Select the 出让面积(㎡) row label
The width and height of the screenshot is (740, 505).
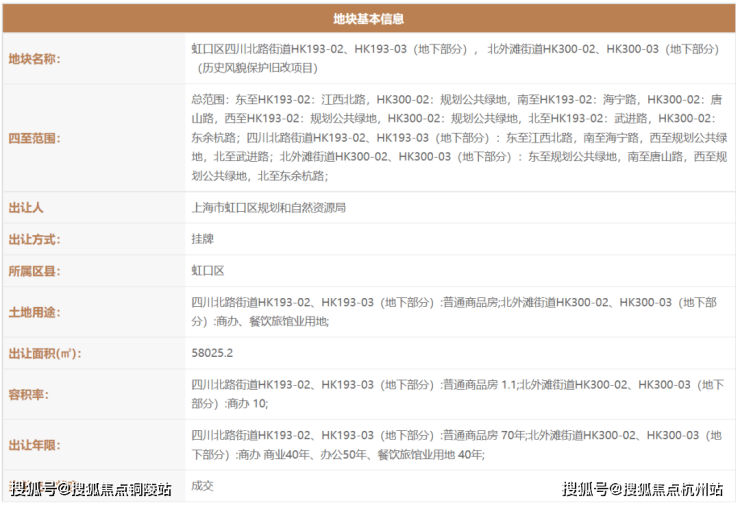(44, 353)
